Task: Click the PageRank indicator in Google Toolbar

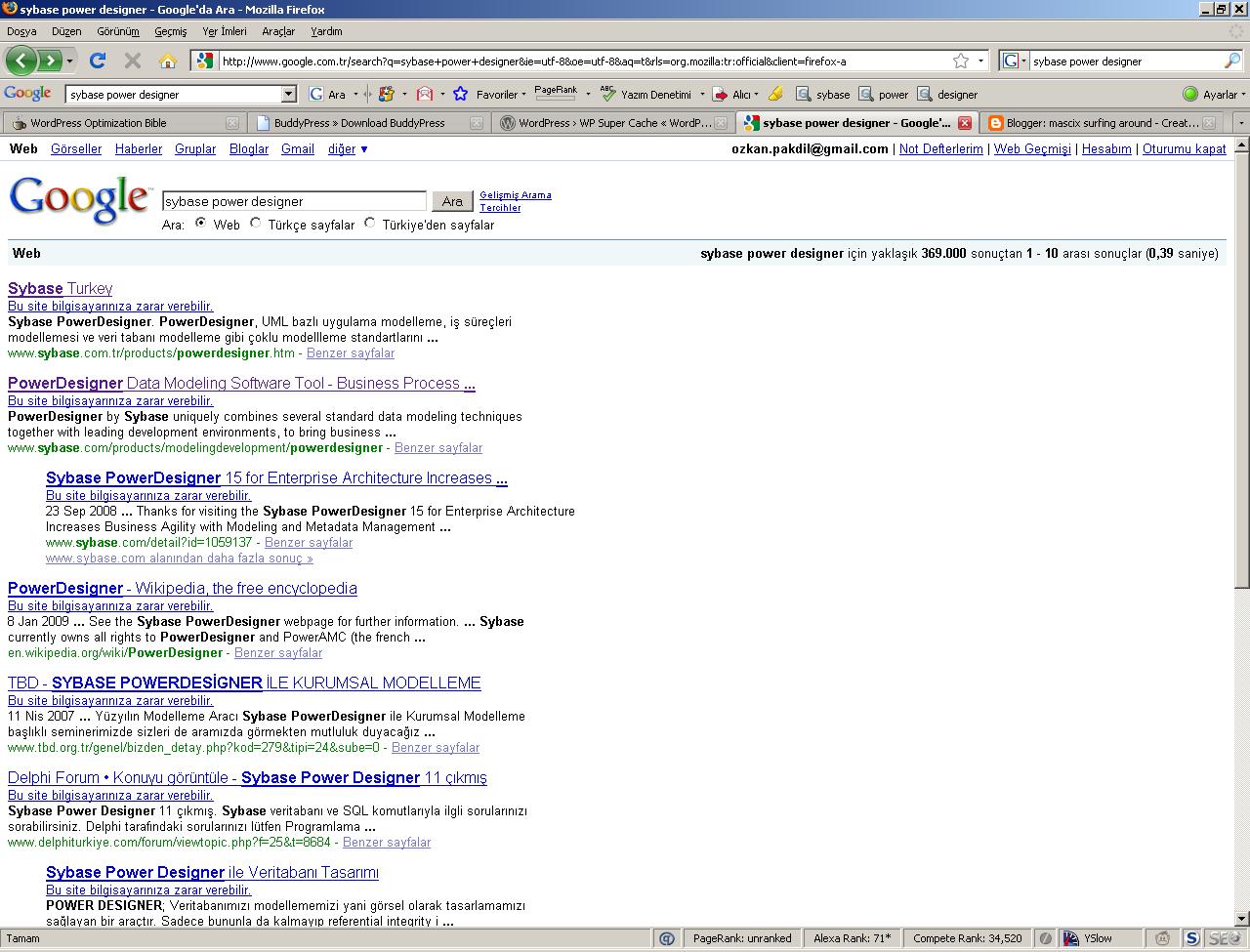Action: coord(556,93)
